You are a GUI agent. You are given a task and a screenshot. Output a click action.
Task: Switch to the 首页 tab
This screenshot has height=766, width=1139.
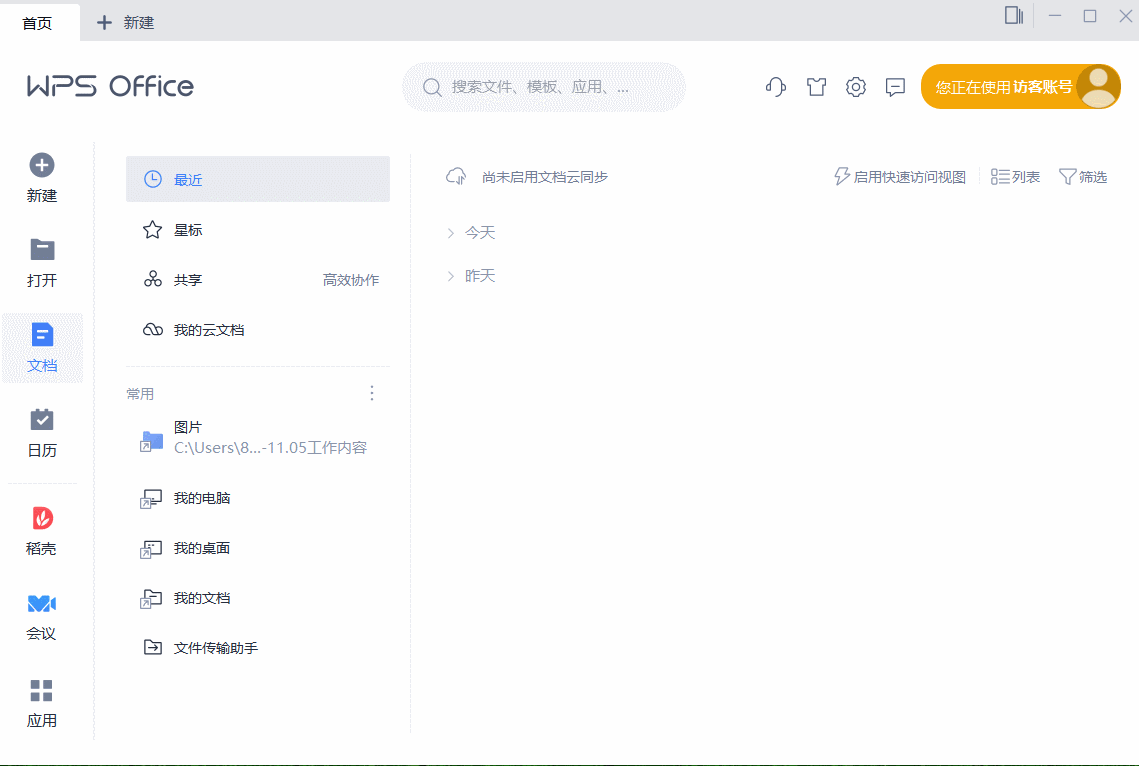pyautogui.click(x=38, y=23)
